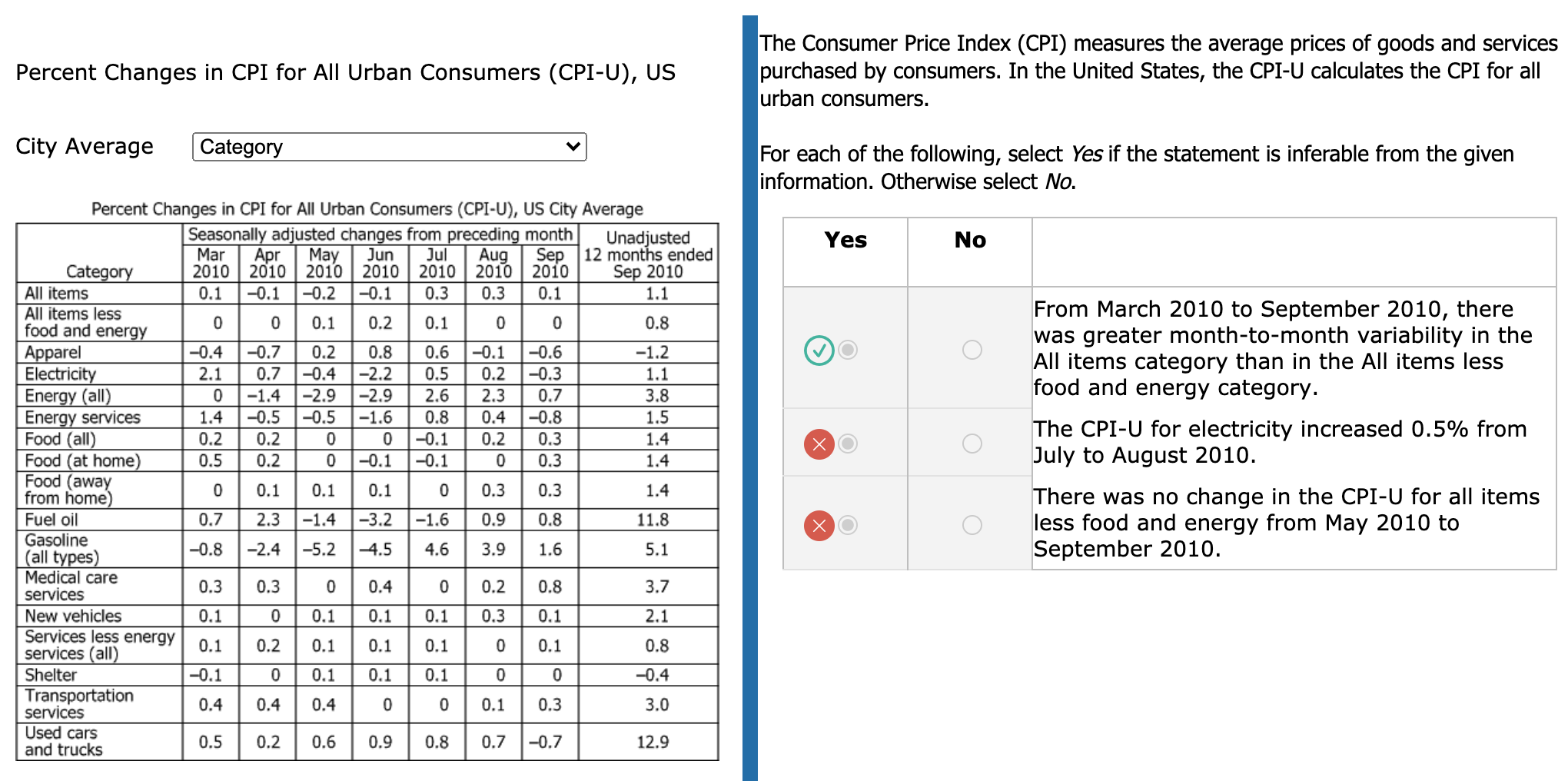
Task: Select No for the month-to-month variability statement
Action: pos(972,351)
